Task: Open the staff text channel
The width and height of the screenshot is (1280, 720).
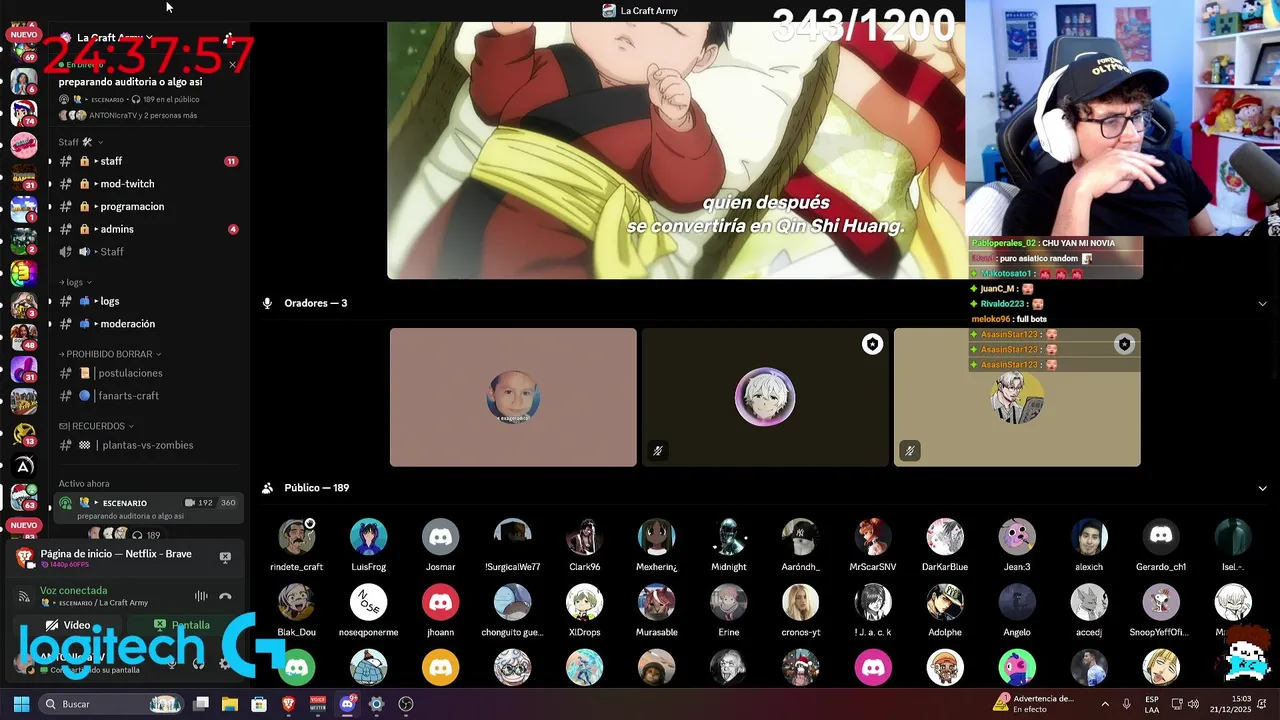Action: [x=147, y=161]
